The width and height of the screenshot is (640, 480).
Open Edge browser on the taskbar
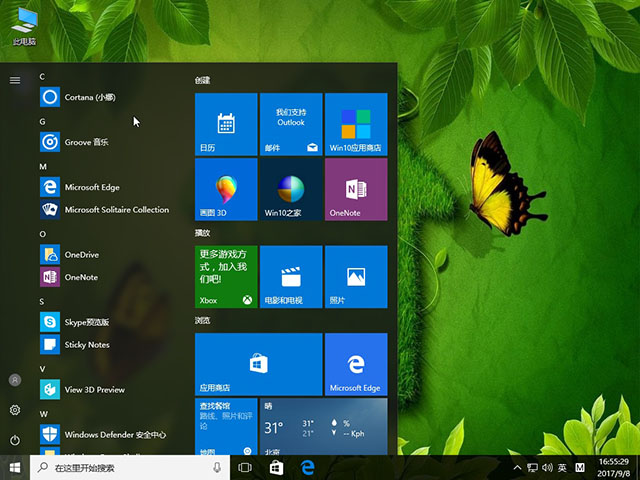[x=307, y=467]
